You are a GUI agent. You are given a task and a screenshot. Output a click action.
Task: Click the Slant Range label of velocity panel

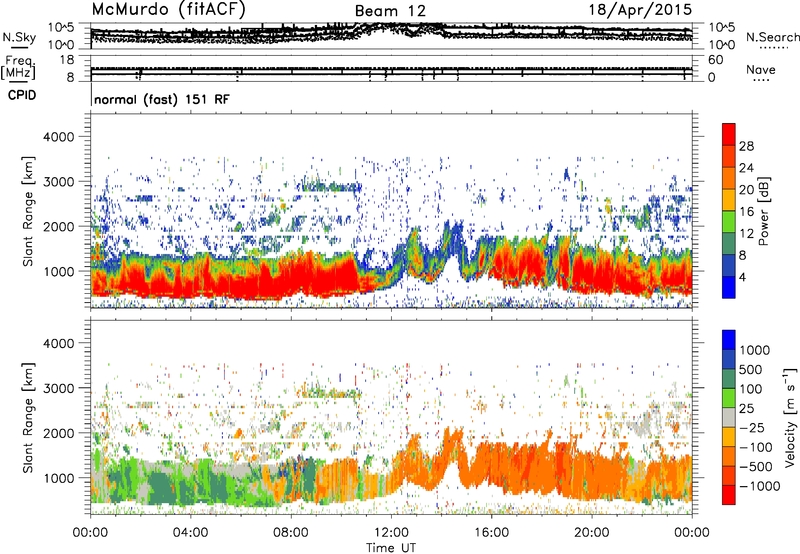[28, 417]
